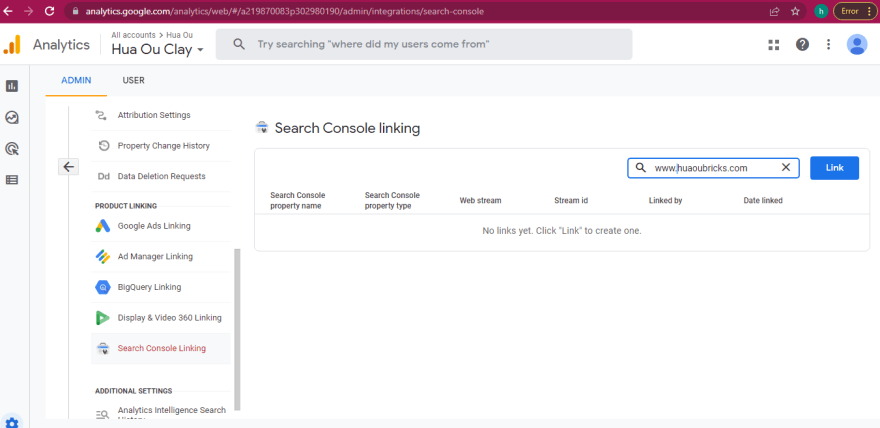This screenshot has height=428, width=880.
Task: Click the main Analytics search bar
Action: (424, 44)
